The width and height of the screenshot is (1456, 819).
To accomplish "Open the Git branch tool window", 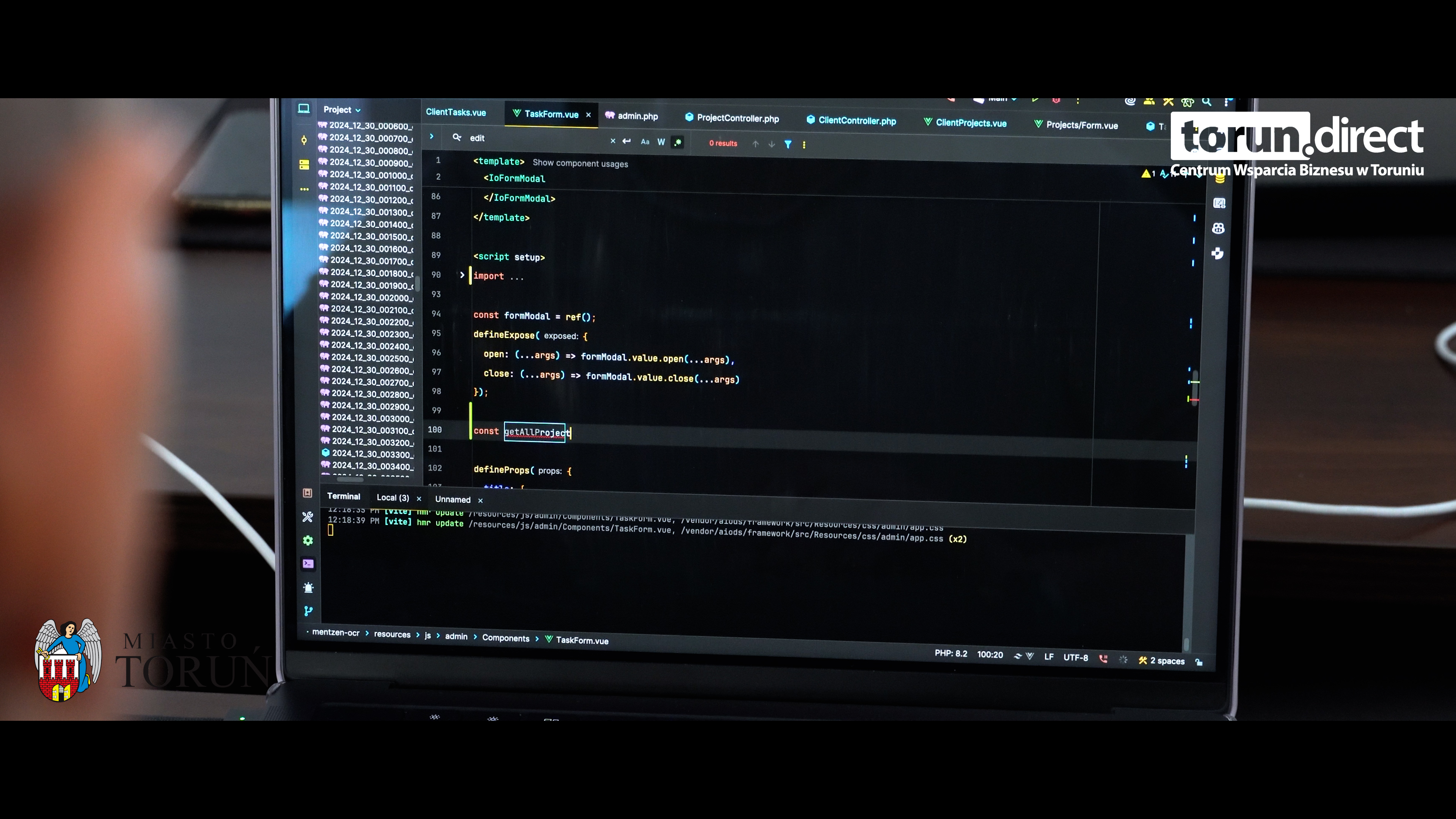I will (308, 611).
